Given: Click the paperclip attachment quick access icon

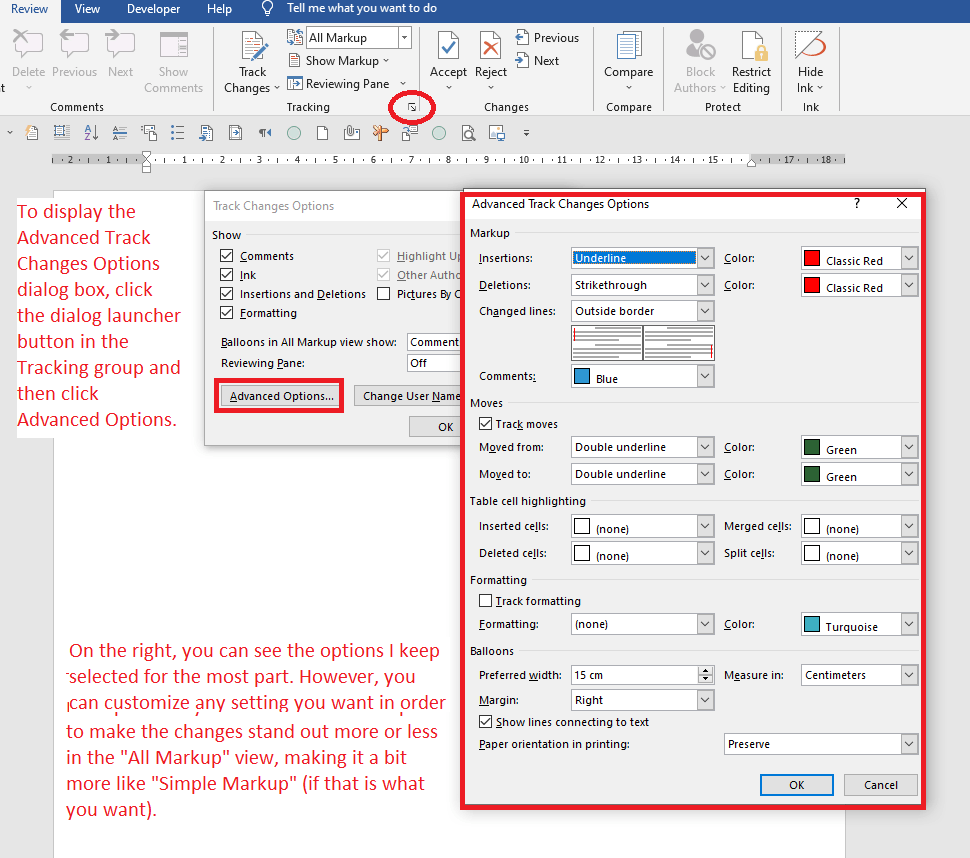Looking at the screenshot, I should coord(351,132).
